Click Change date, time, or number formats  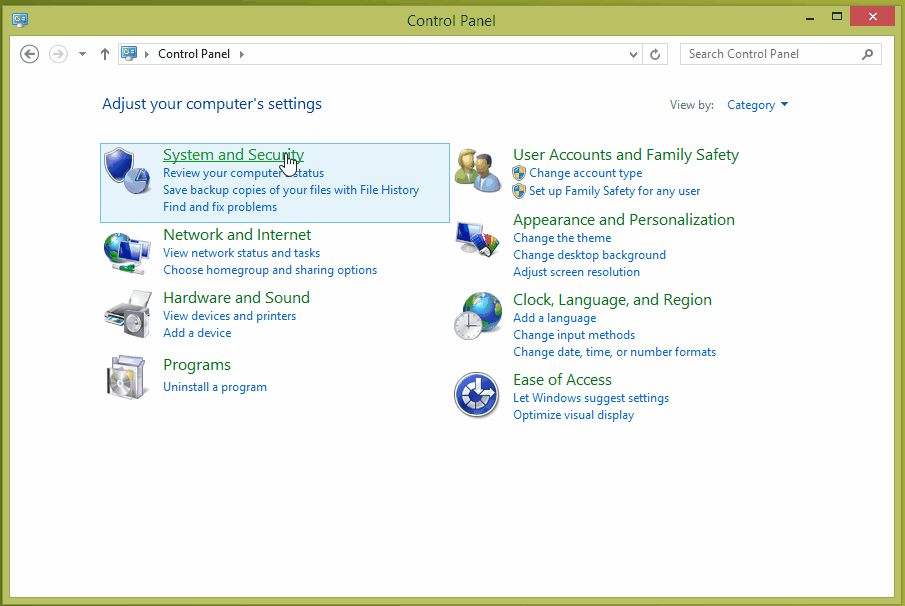614,352
